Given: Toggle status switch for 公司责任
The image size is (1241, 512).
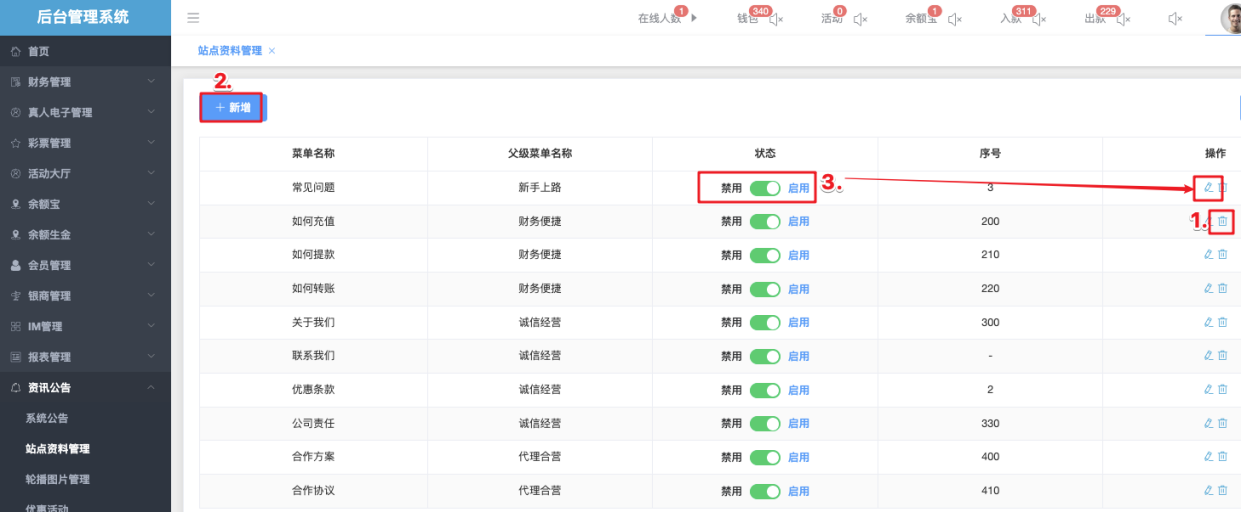Looking at the screenshot, I should coord(765,424).
